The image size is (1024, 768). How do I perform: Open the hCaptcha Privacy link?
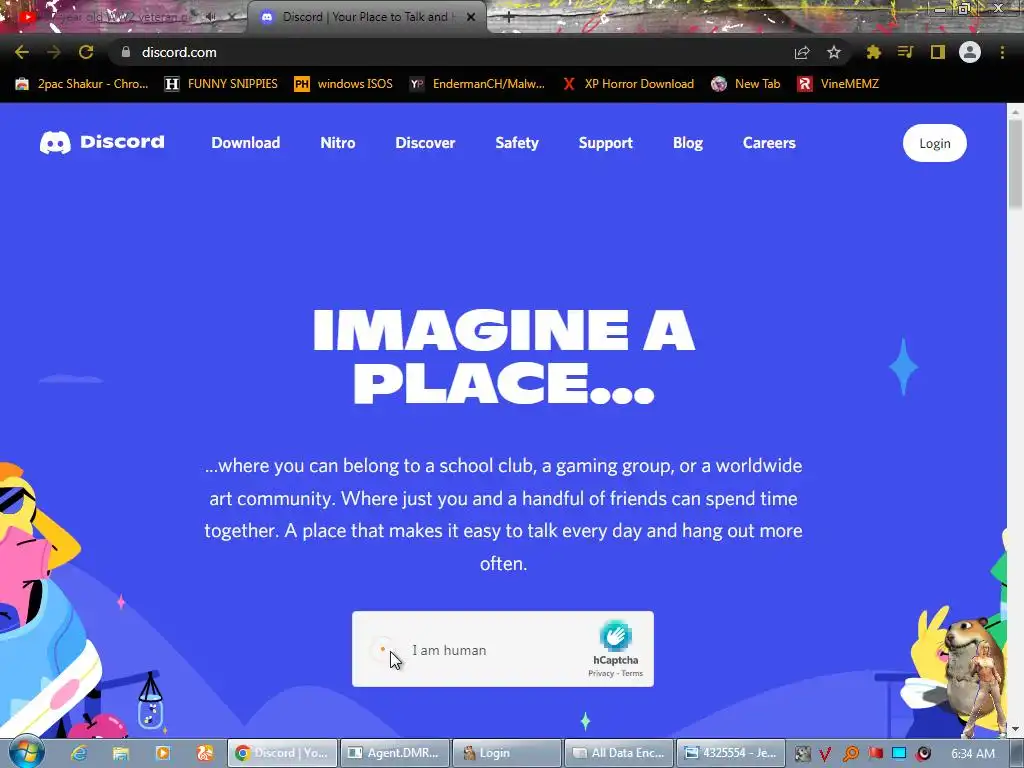pos(601,673)
